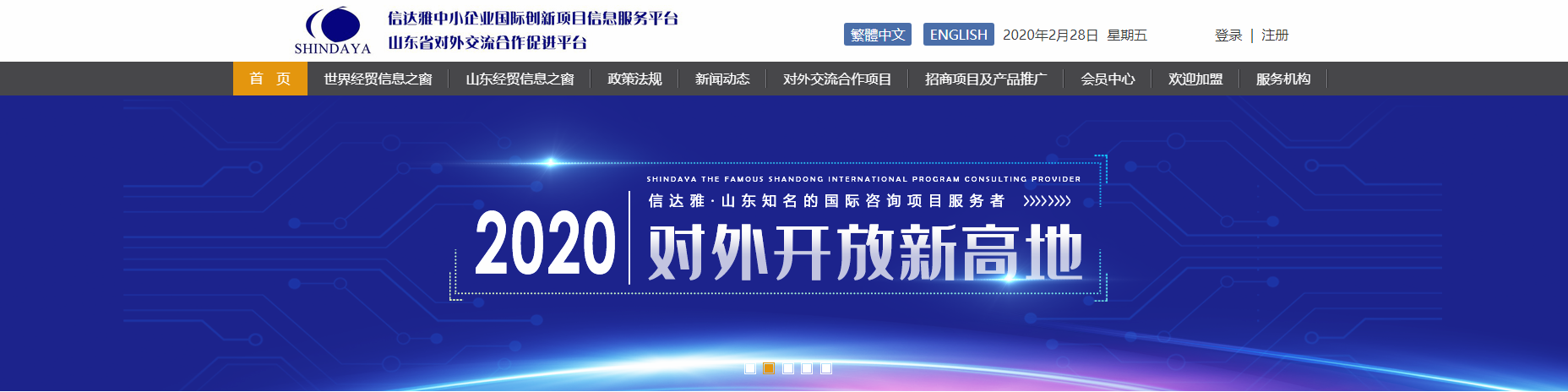
Task: Select 新闻动态 in navigation bar
Action: 722,79
